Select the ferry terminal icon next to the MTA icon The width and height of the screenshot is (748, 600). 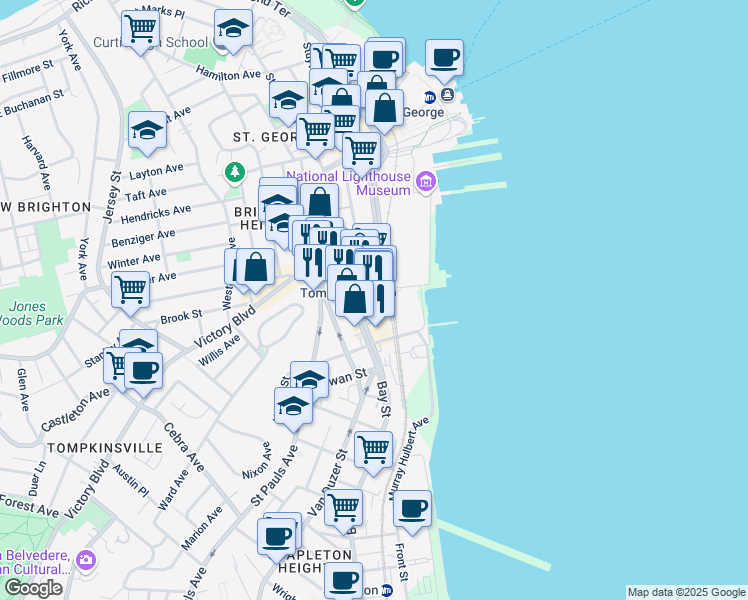click(x=447, y=94)
